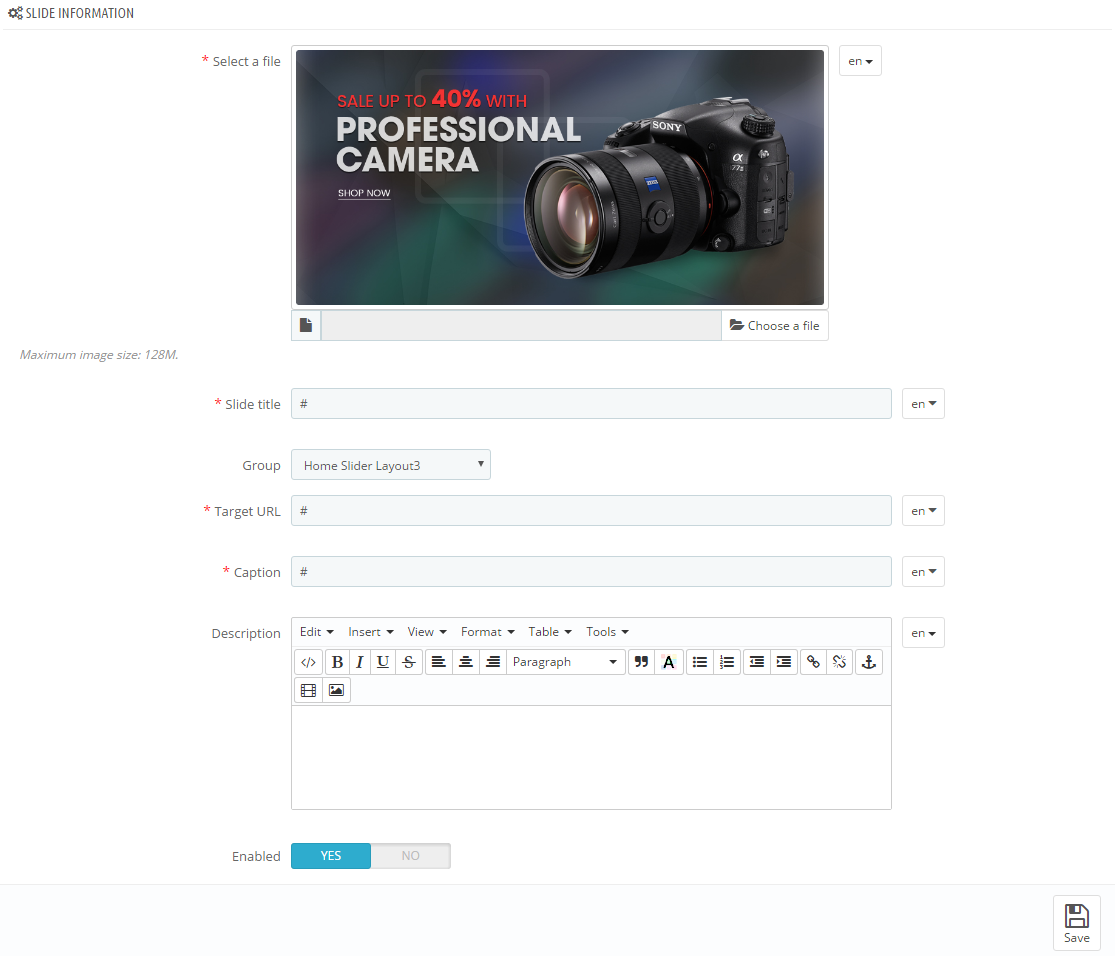Insert link in description editor
The height and width of the screenshot is (956, 1115).
click(813, 662)
